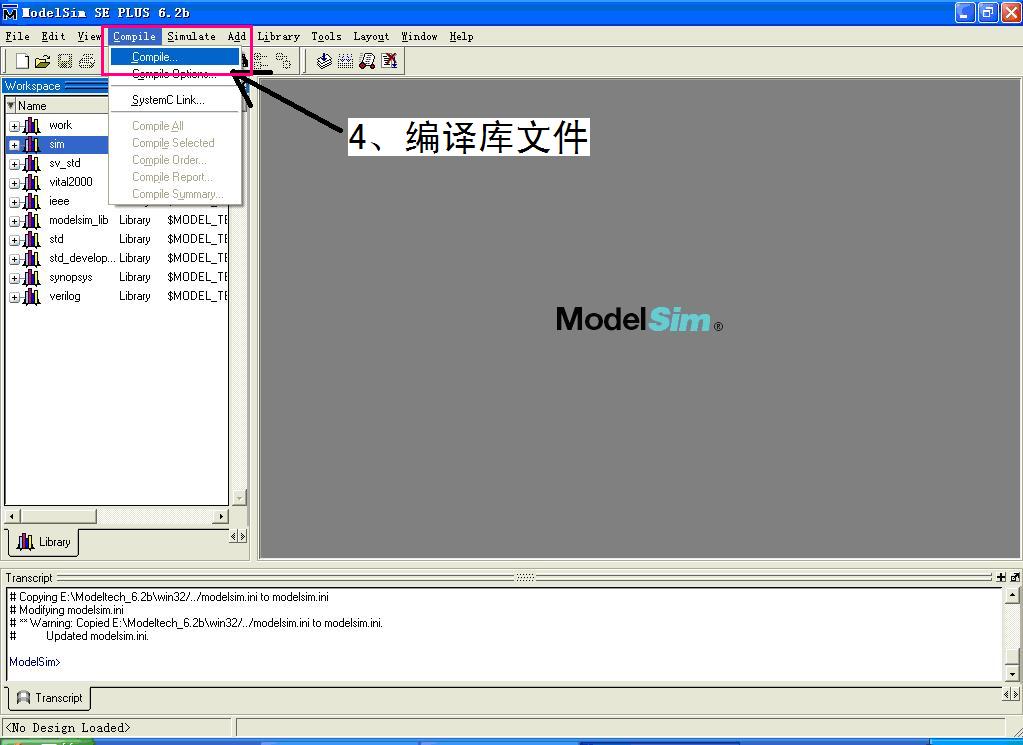Viewport: 1023px width, 745px height.
Task: Open the Edit menu
Action: tap(53, 37)
